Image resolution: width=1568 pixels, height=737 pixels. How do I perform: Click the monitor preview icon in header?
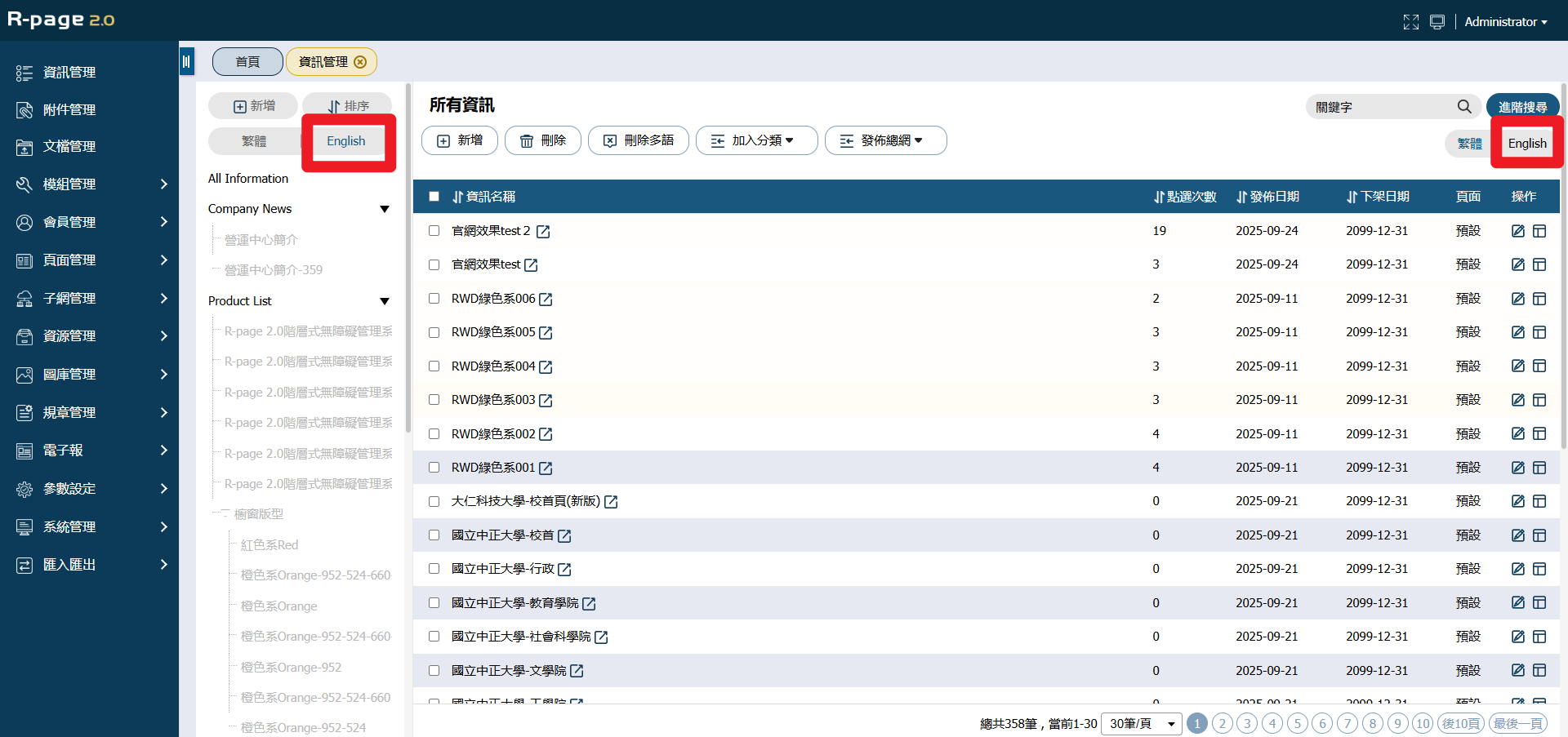(x=1437, y=22)
